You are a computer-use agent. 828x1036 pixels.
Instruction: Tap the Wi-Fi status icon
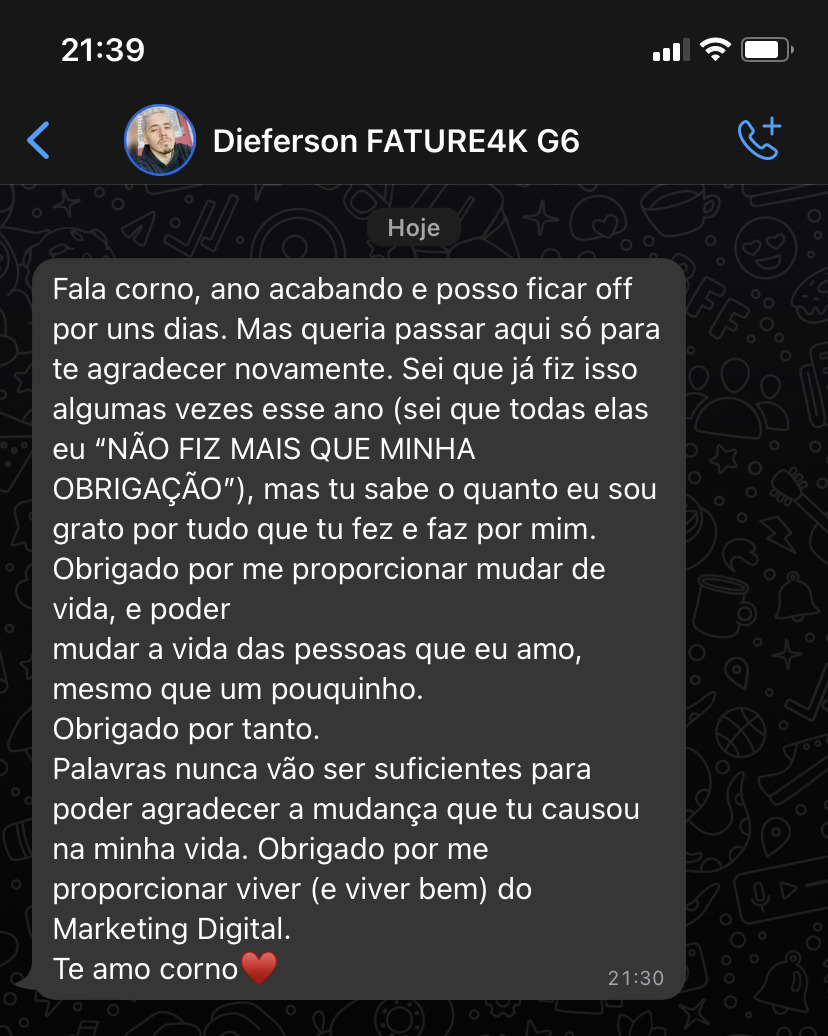coord(715,50)
